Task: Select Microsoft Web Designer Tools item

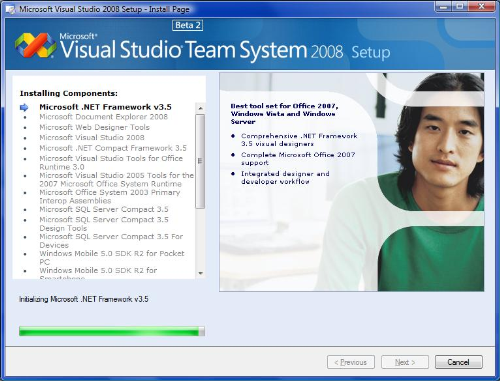Action: point(94,127)
